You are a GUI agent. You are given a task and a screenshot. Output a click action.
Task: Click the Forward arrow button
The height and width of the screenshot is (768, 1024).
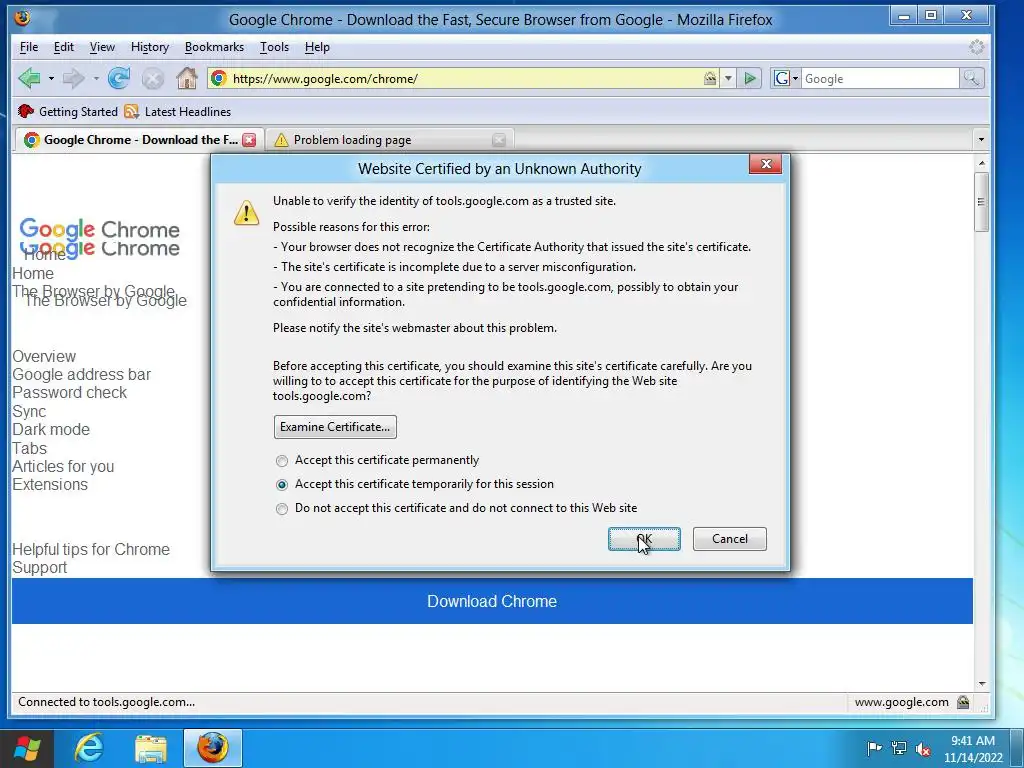pyautogui.click(x=73, y=78)
